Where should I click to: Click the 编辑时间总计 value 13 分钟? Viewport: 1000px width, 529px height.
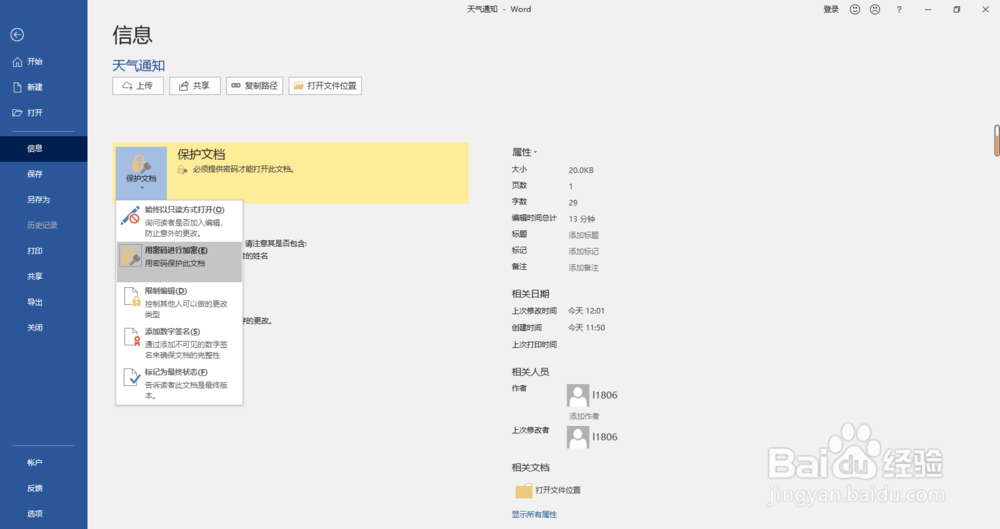[582, 219]
